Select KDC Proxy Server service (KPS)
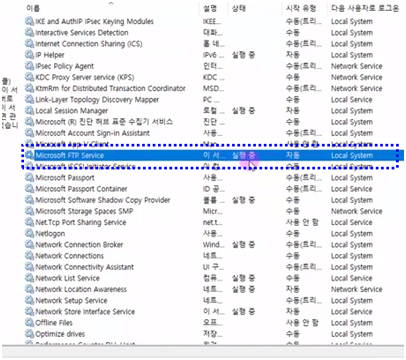The image size is (406, 360). coord(85,77)
